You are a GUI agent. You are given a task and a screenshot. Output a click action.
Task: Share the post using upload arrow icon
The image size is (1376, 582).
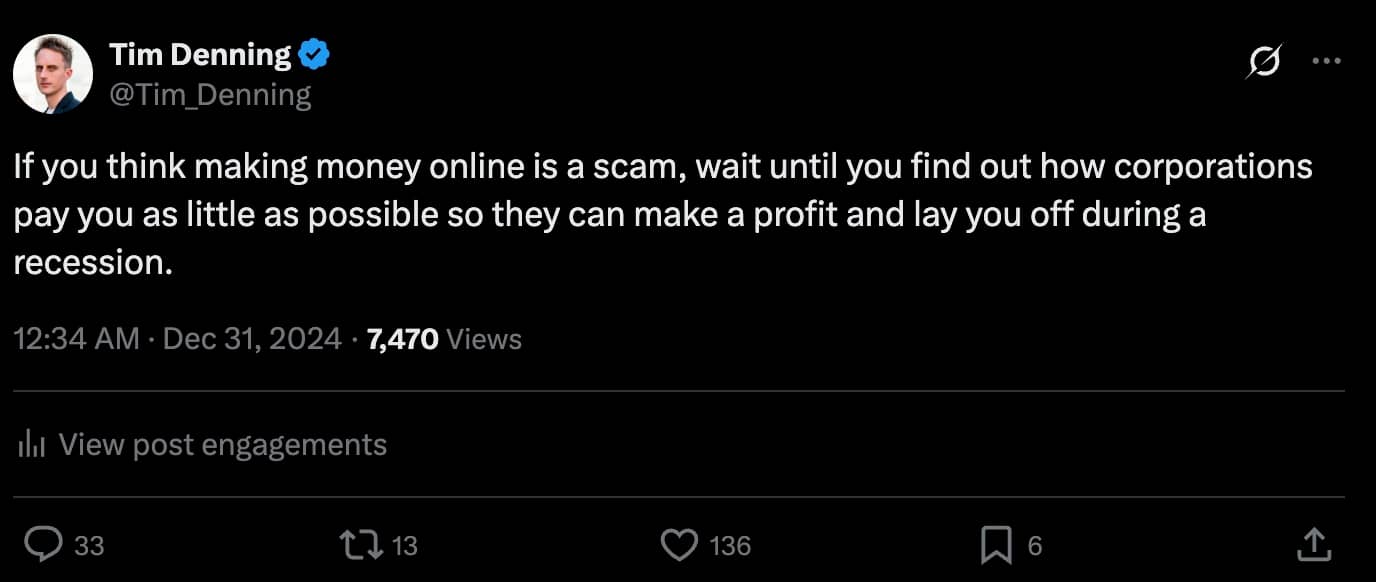(x=1314, y=544)
